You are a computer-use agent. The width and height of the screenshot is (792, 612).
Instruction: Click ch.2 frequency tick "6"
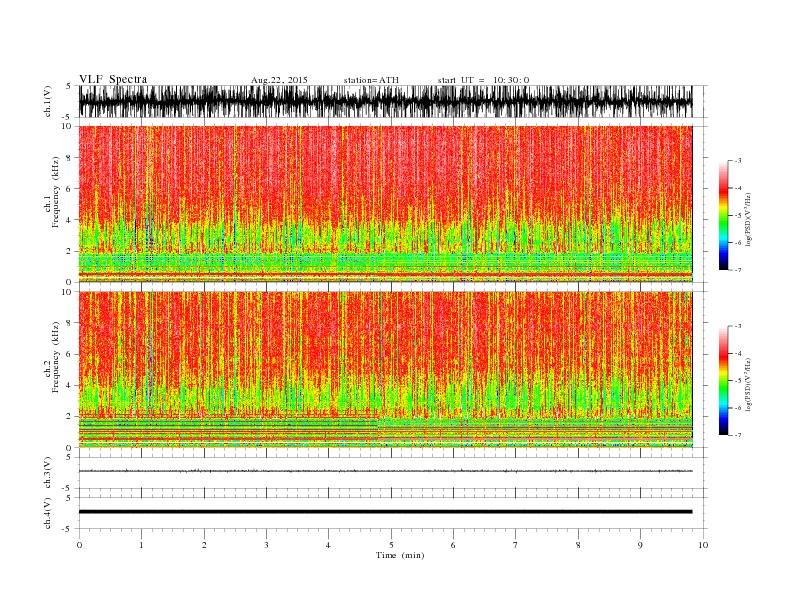coord(69,354)
